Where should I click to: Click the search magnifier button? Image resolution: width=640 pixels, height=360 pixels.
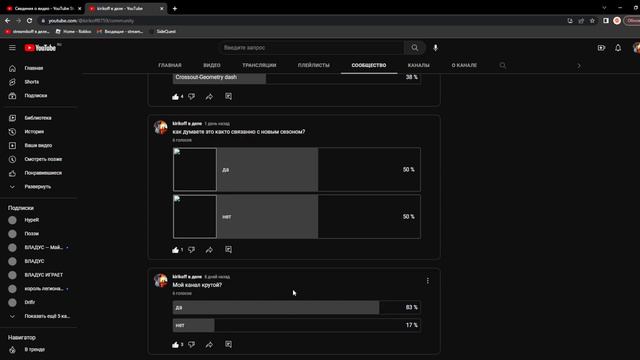(x=415, y=48)
